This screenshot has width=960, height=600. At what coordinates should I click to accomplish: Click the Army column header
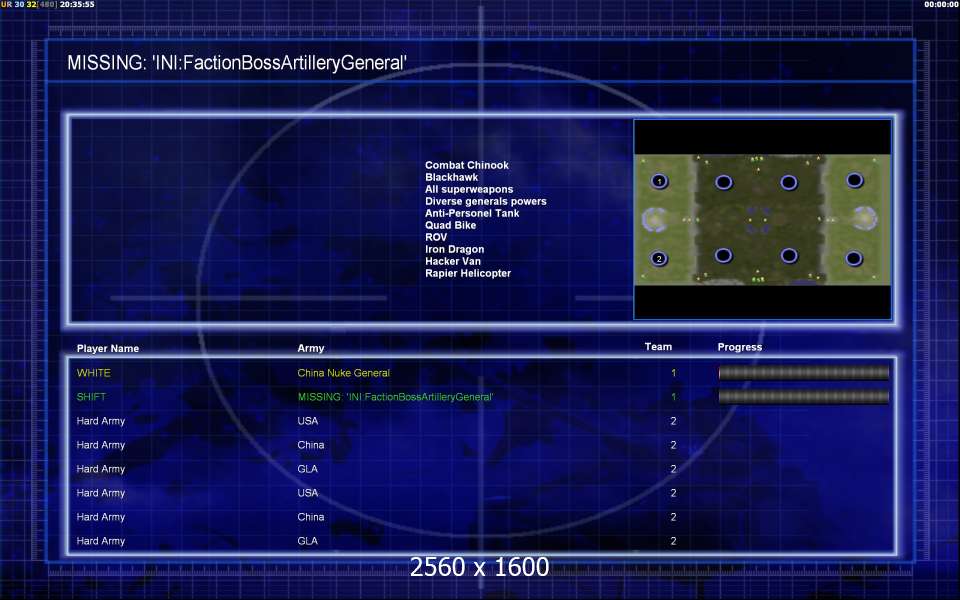pos(311,348)
